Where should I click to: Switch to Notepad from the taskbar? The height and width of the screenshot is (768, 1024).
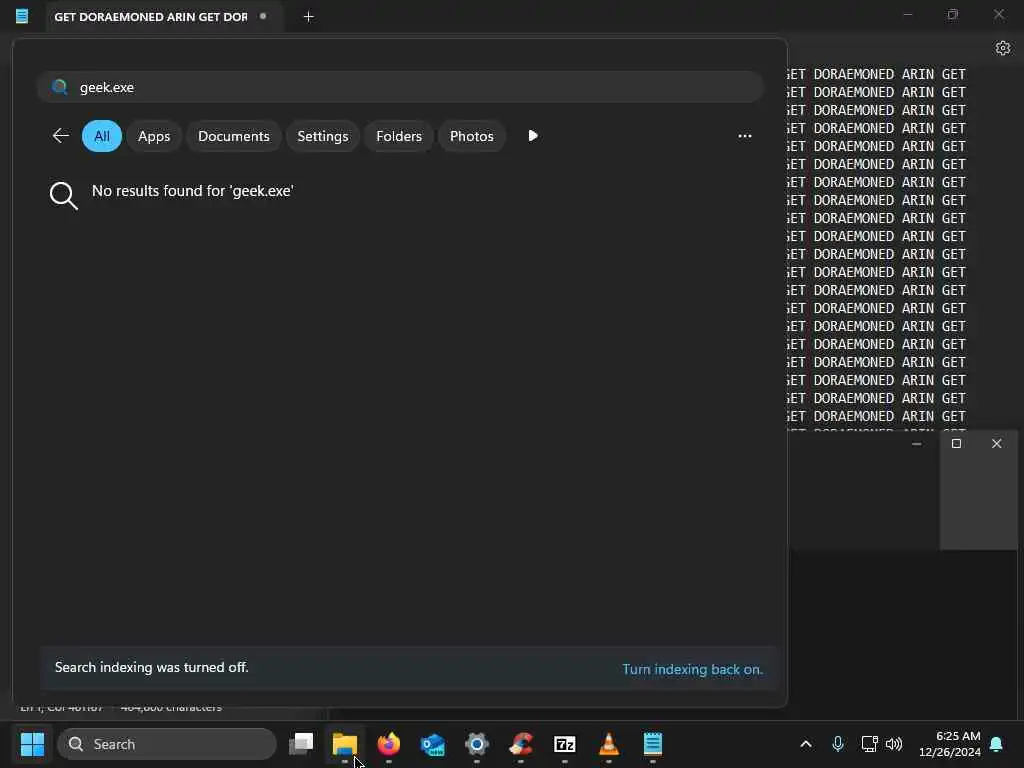(x=653, y=744)
